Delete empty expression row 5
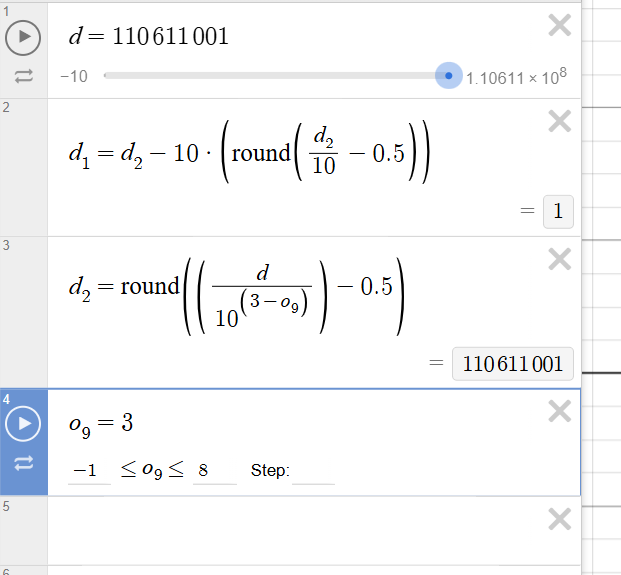Image resolution: width=621 pixels, height=575 pixels. [x=560, y=519]
